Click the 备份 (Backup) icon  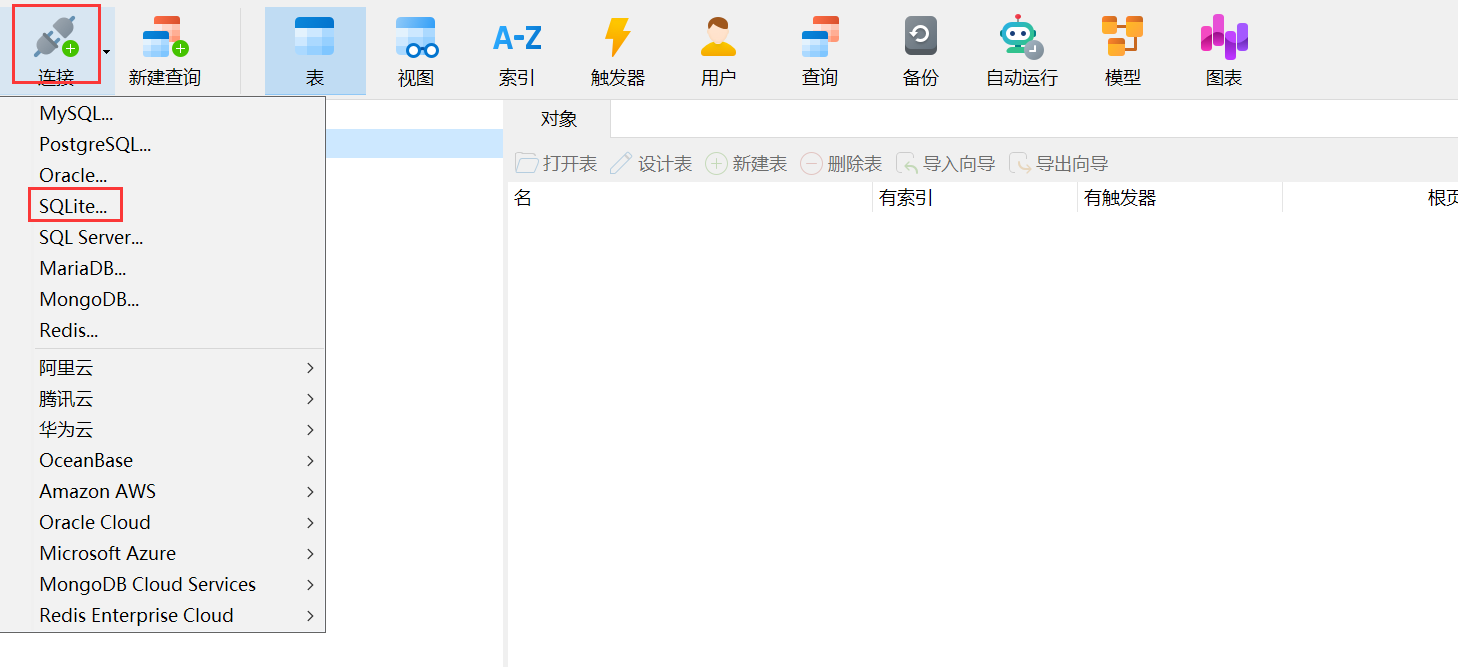920,45
